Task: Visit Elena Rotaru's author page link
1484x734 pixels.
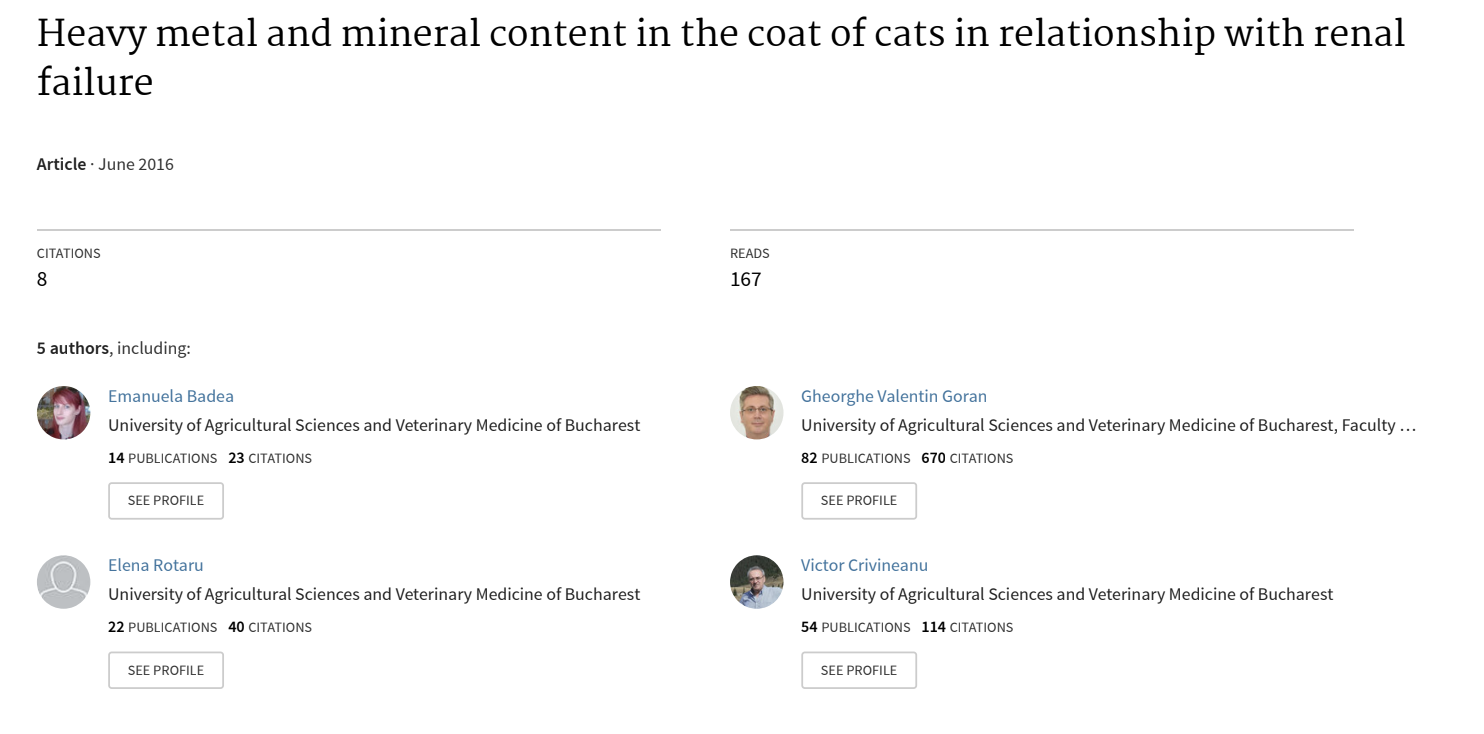Action: point(156,565)
